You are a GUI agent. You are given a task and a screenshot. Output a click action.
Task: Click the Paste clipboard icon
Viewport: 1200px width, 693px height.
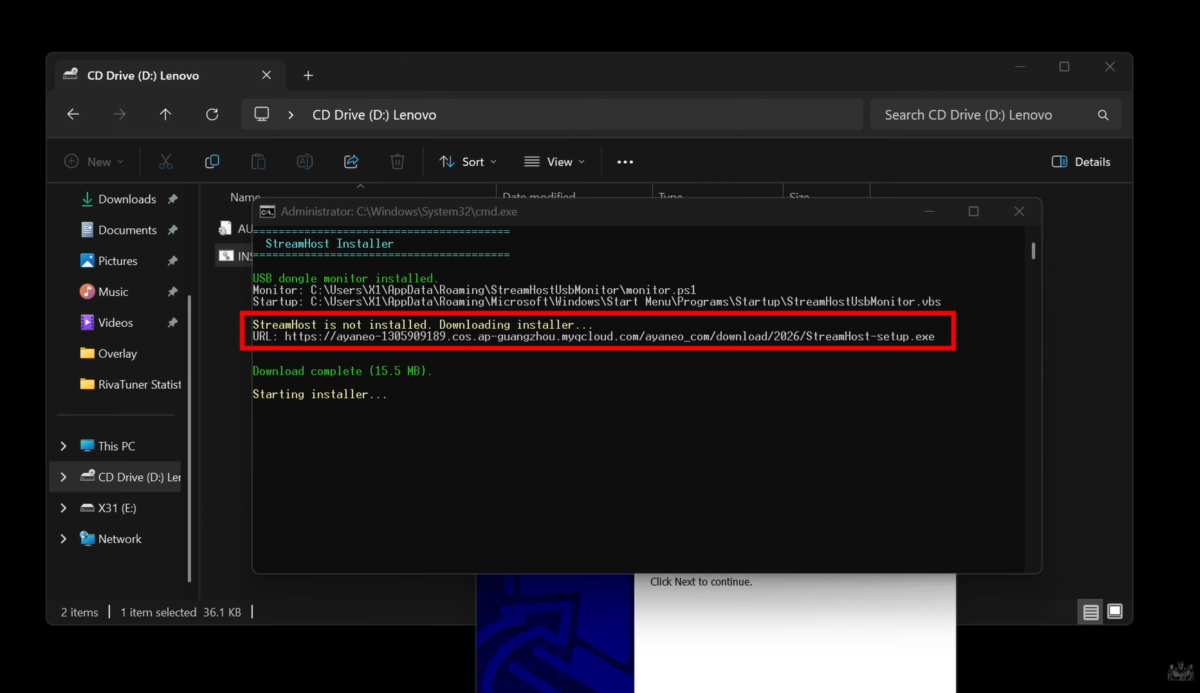pos(258,161)
